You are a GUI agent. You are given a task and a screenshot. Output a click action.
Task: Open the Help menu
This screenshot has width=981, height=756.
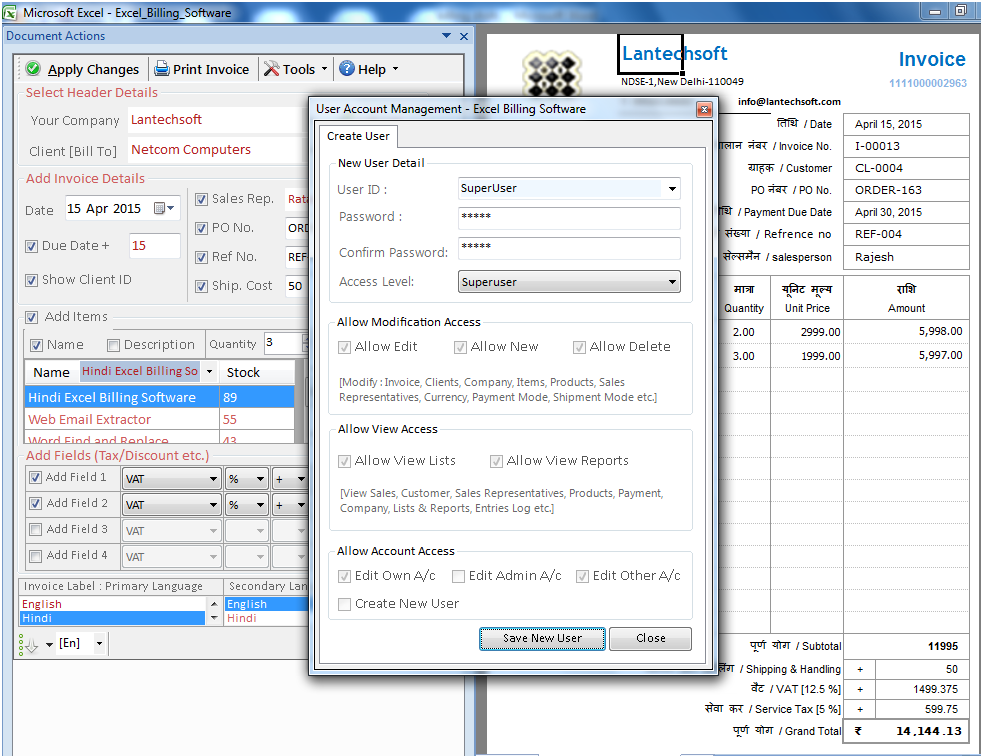(370, 69)
